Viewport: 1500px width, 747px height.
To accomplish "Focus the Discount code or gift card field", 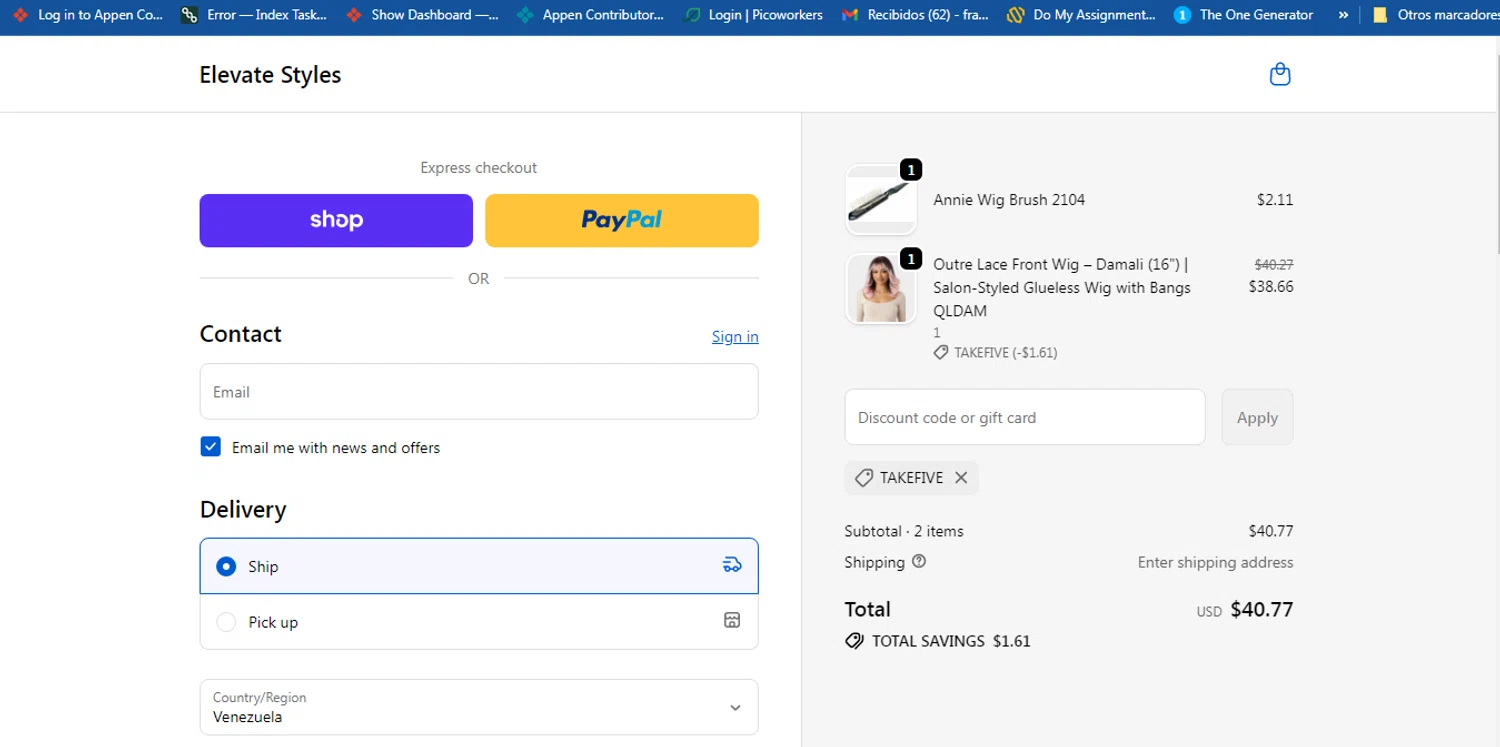I will click(1025, 417).
